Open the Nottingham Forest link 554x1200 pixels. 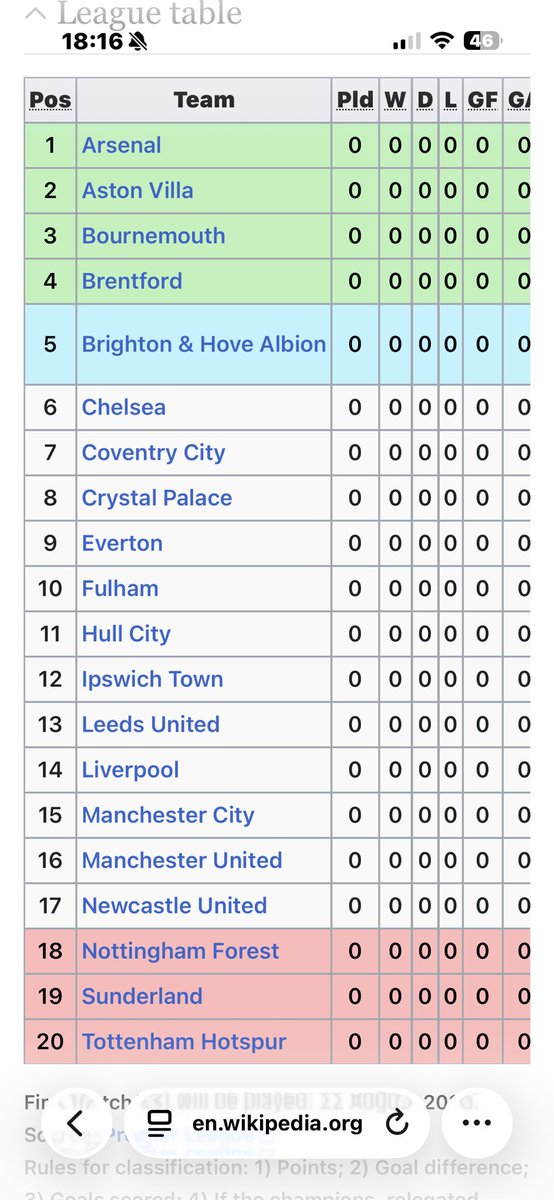click(x=181, y=951)
